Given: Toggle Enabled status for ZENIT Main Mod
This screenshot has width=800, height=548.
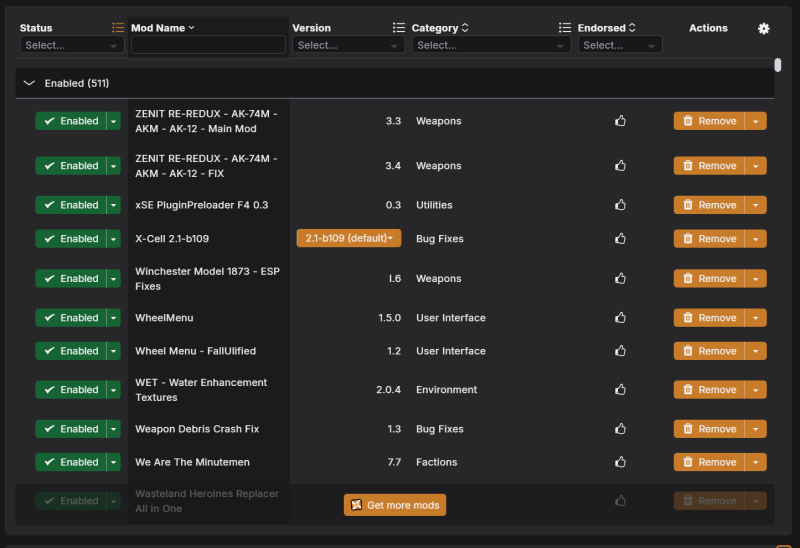Looking at the screenshot, I should coord(71,121).
